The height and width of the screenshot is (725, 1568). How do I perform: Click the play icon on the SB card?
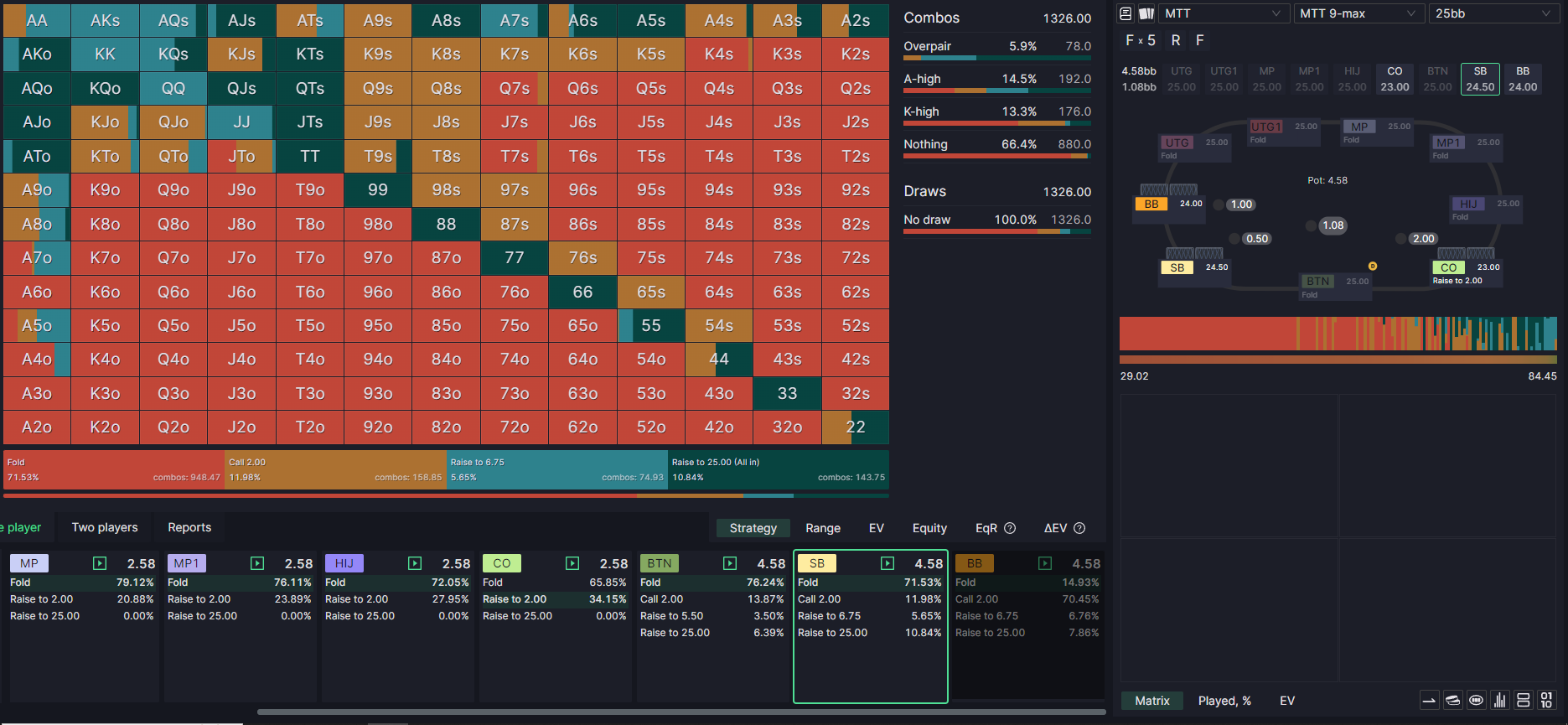click(887, 563)
